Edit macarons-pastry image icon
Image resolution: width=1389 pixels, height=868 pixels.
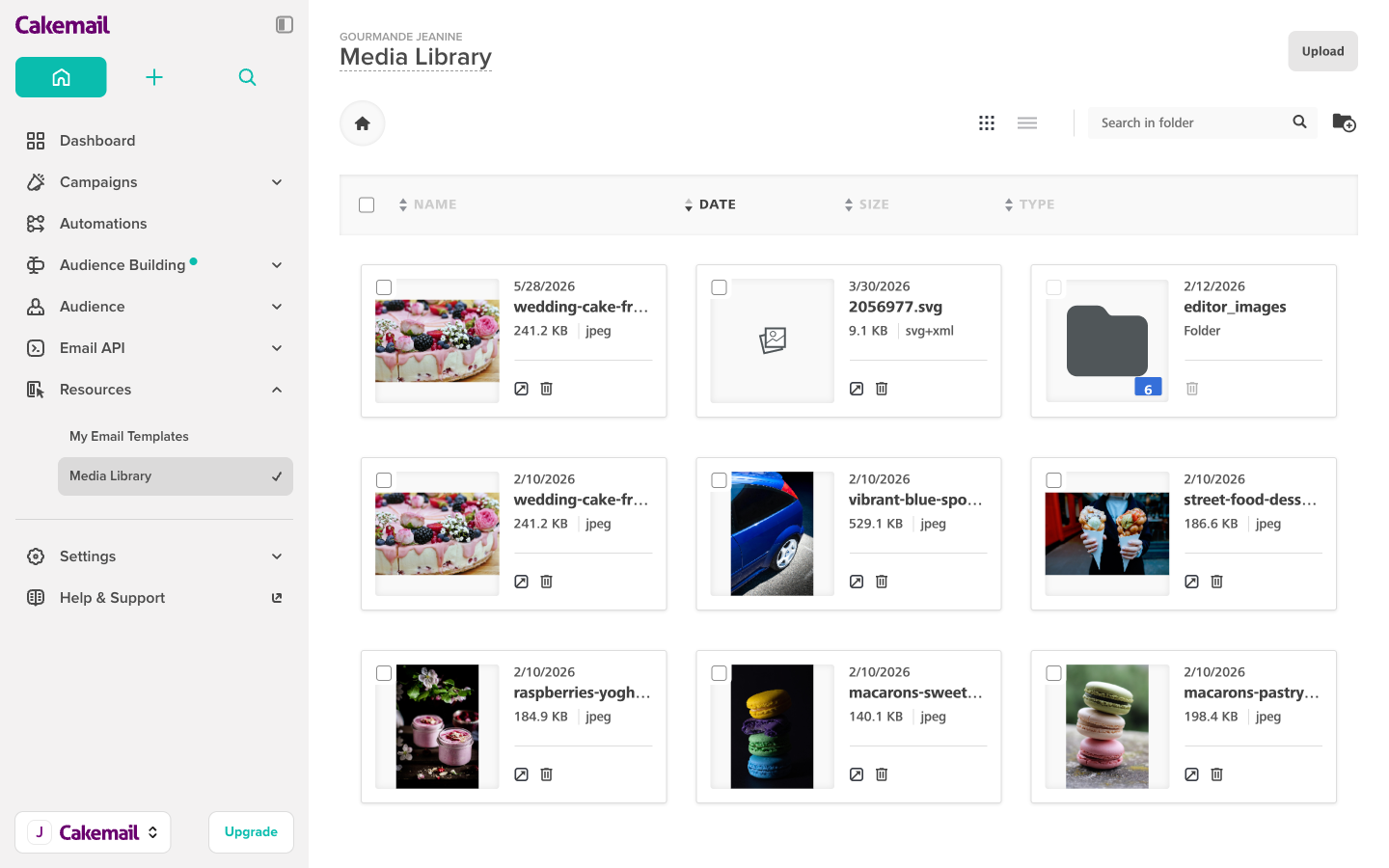(1192, 774)
